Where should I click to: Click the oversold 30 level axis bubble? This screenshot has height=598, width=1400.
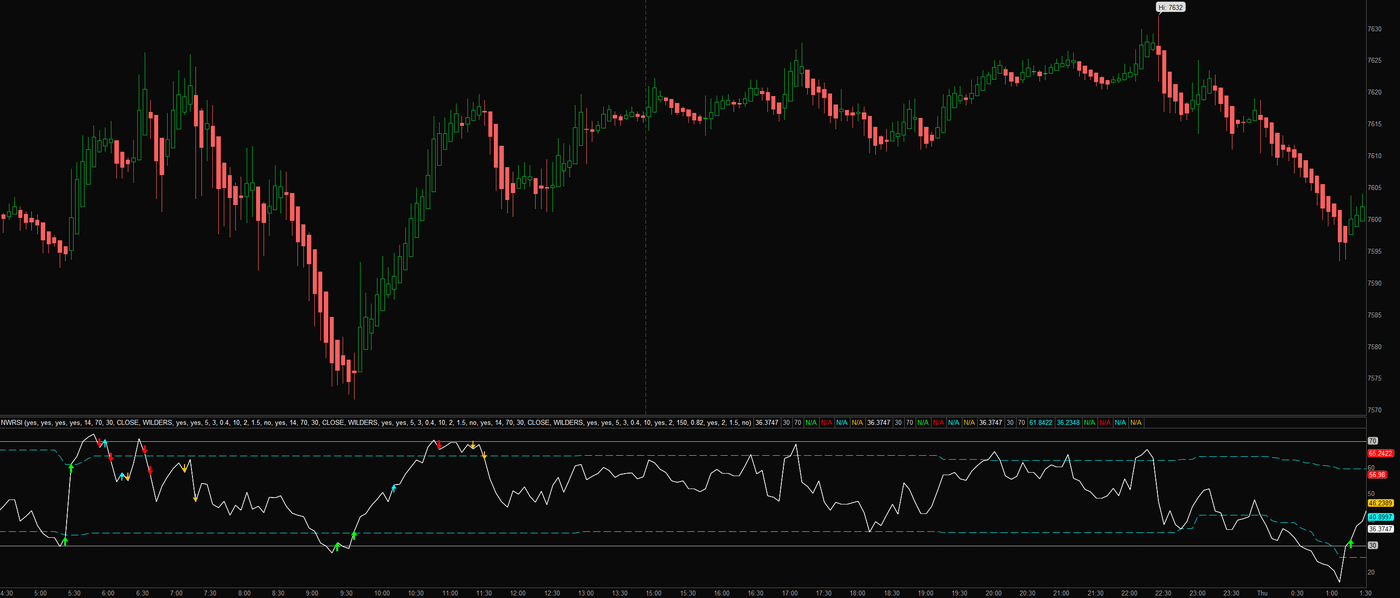click(x=1372, y=546)
